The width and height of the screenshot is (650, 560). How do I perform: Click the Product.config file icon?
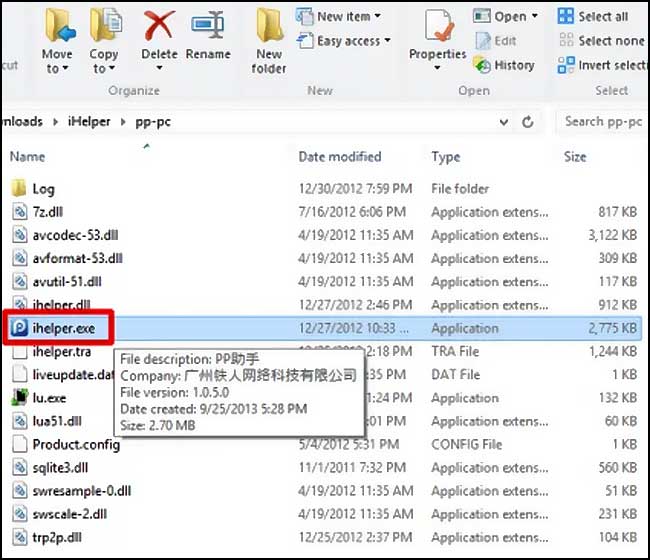point(19,444)
